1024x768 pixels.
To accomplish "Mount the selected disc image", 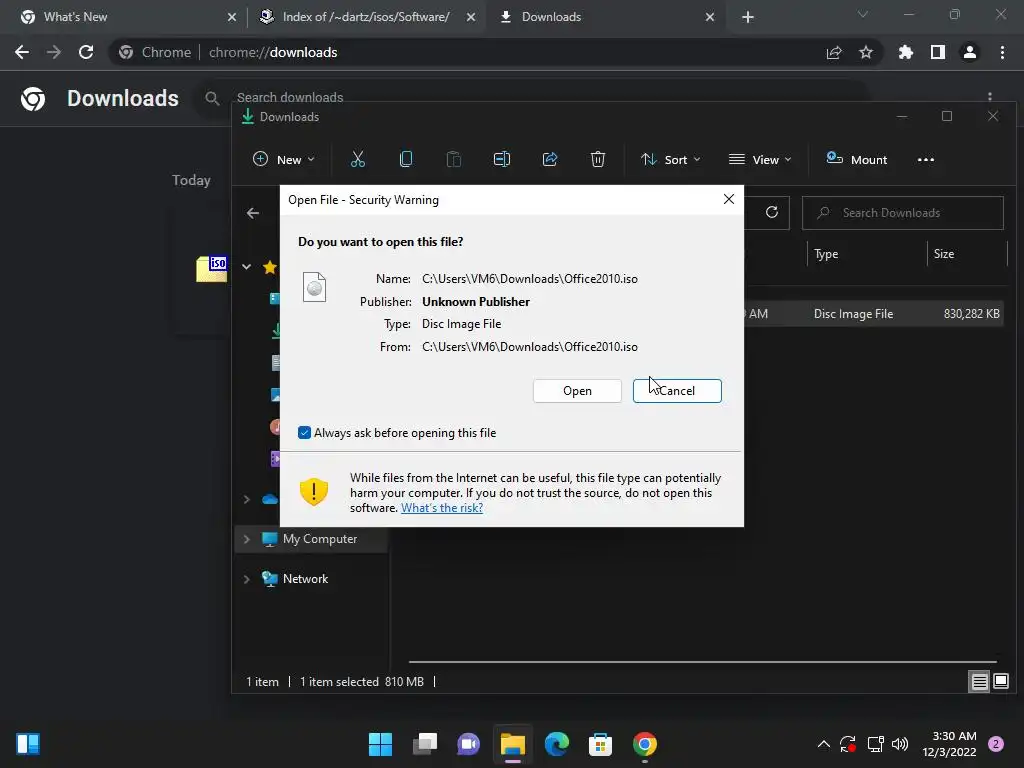I will [x=856, y=159].
